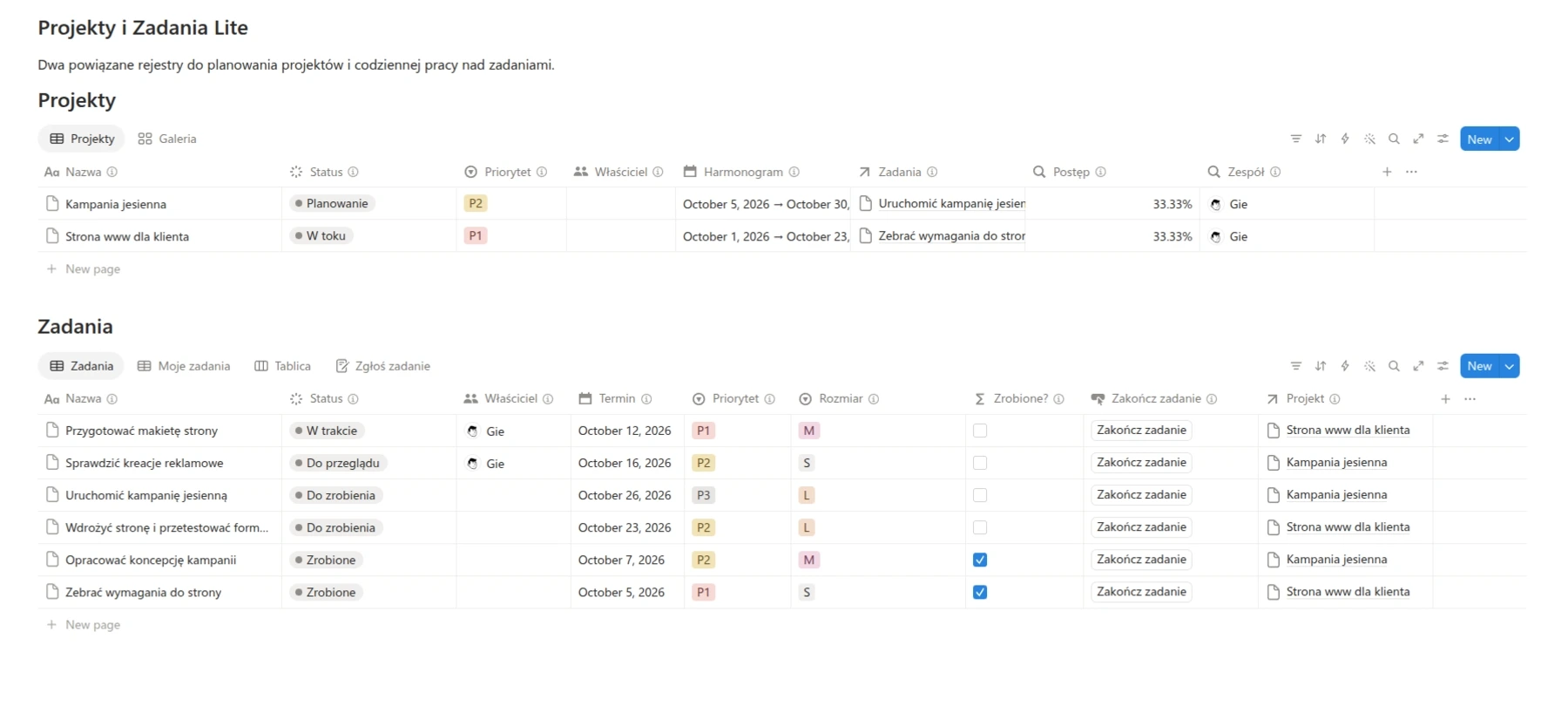1568x706 pixels.
Task: Open automations lightning icon in Projekty toolbar
Action: pos(1345,139)
